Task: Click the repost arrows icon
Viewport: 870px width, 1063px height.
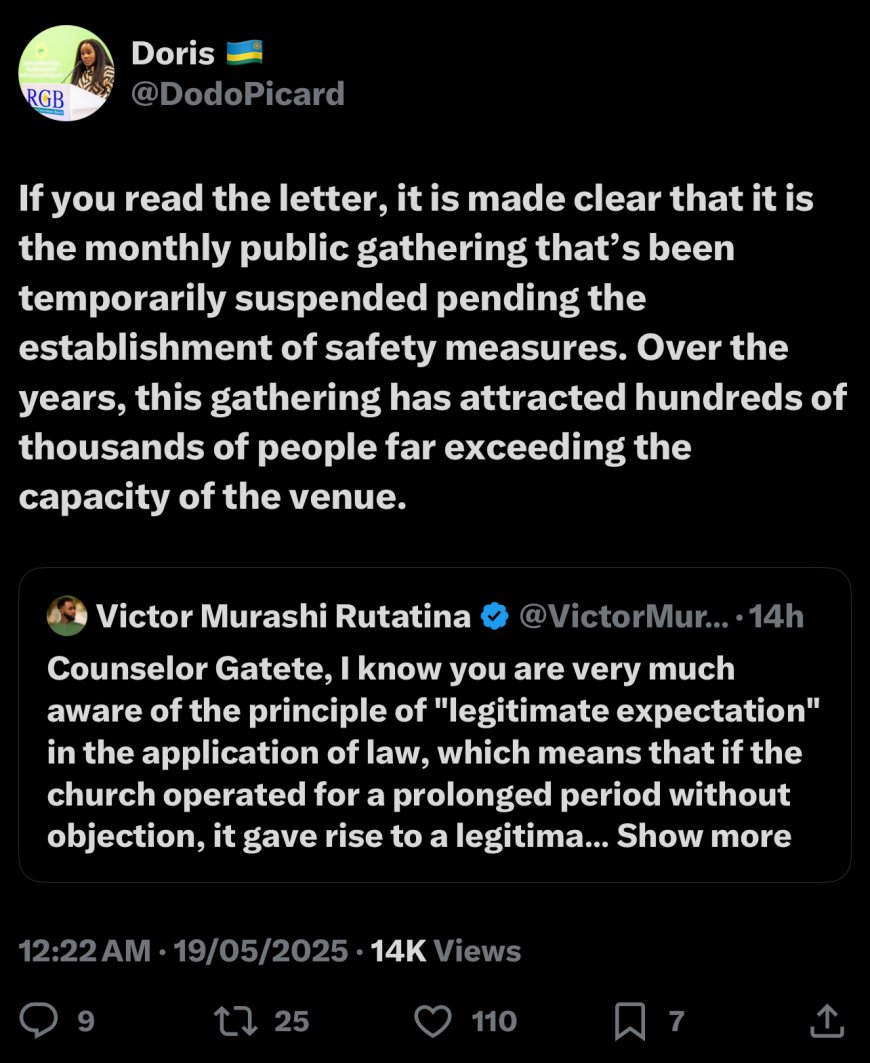Action: coord(234,1020)
